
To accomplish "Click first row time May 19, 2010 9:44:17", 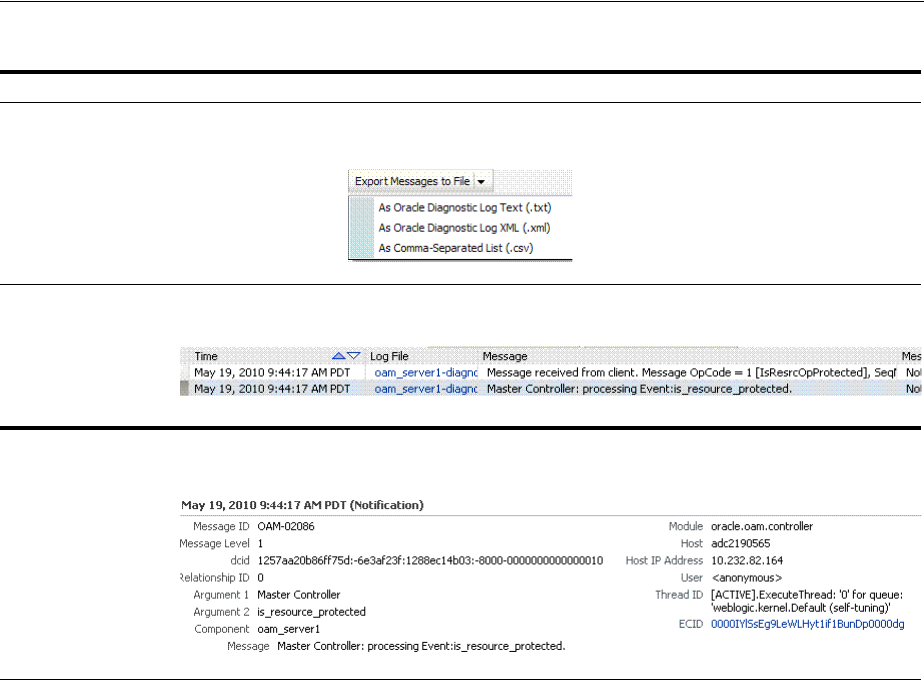I will [272, 372].
